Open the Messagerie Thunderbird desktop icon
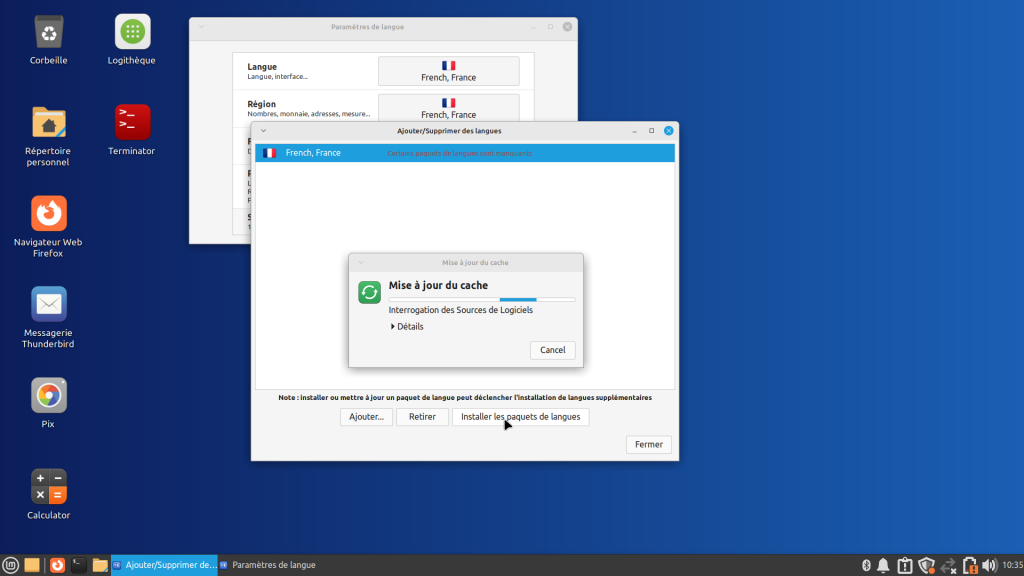Screen dimensions: 1024x576 48,304
